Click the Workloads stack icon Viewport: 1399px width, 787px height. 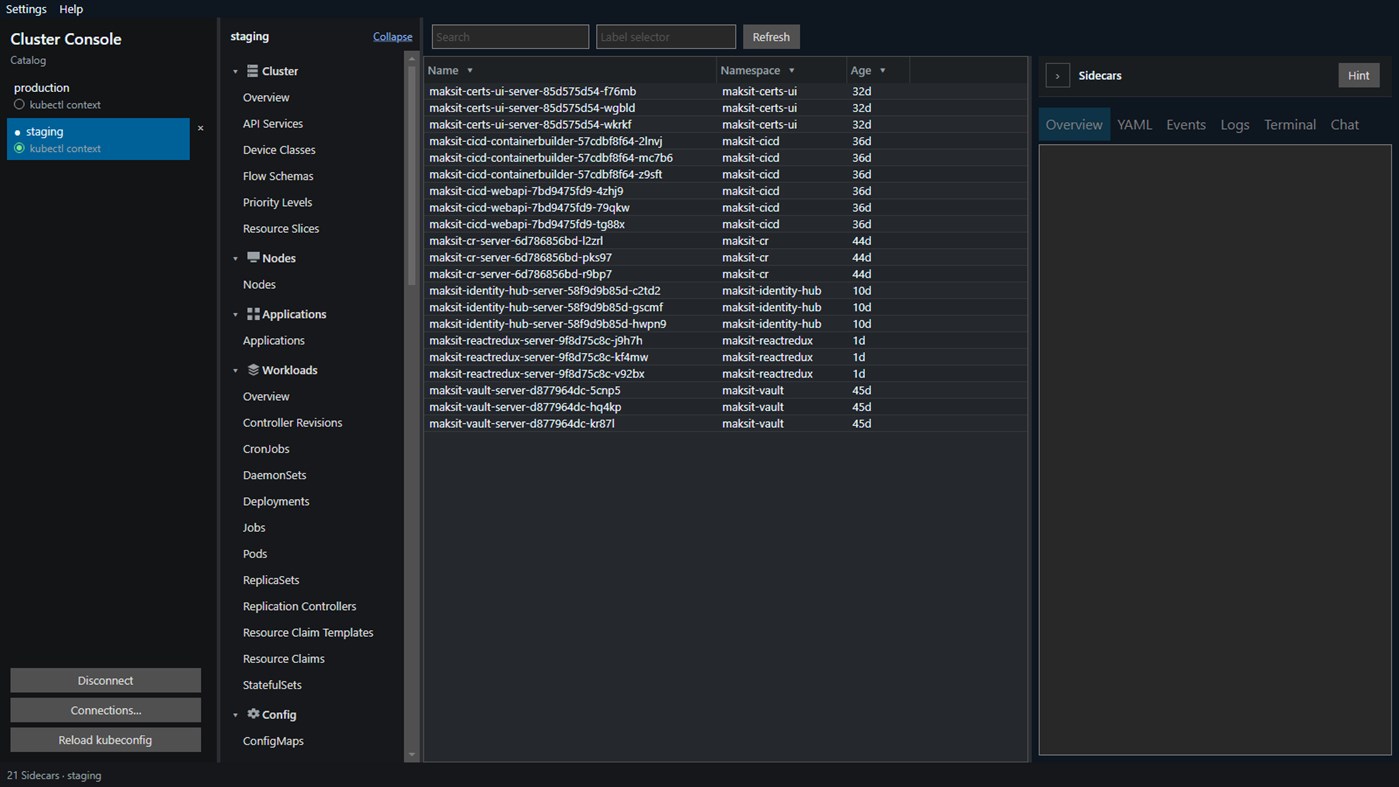click(x=253, y=370)
